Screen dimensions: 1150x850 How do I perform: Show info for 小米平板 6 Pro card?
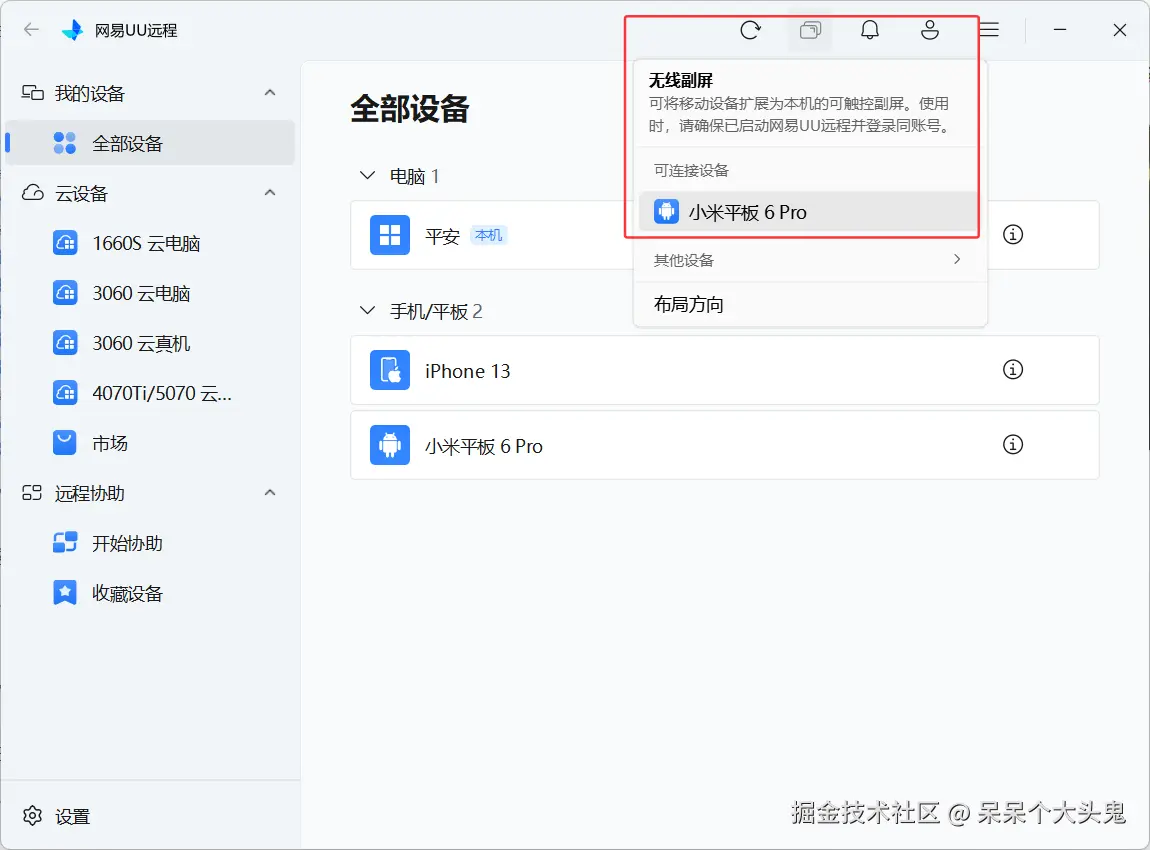pos(1013,444)
